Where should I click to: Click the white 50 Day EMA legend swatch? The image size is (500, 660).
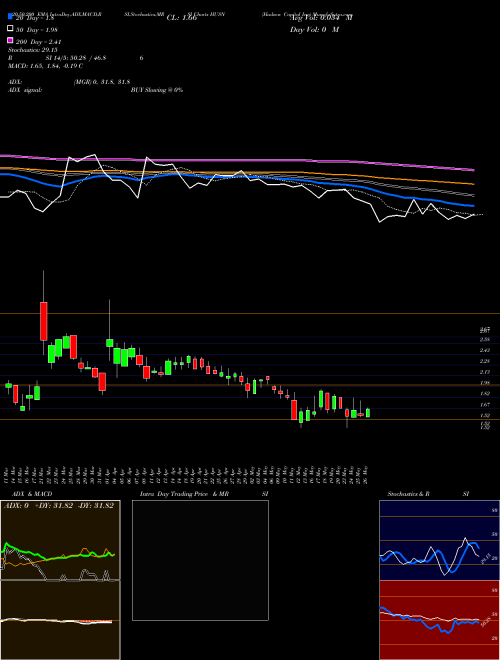pyautogui.click(x=10, y=29)
